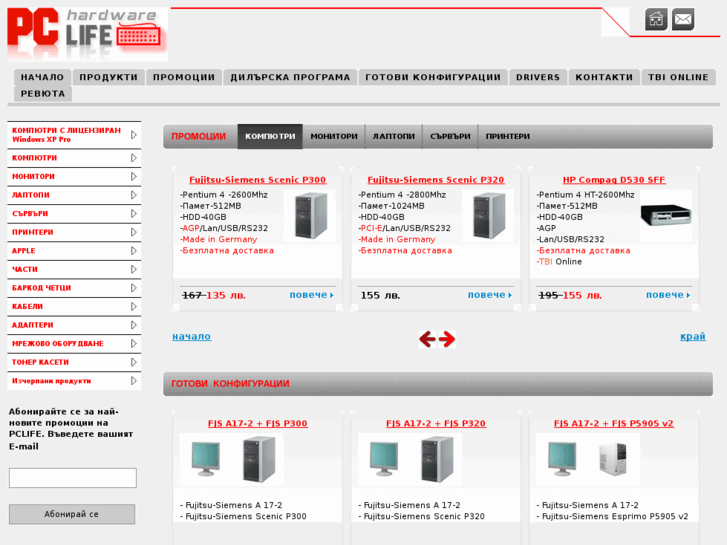Open the Scenic P300 tower image

310,216
